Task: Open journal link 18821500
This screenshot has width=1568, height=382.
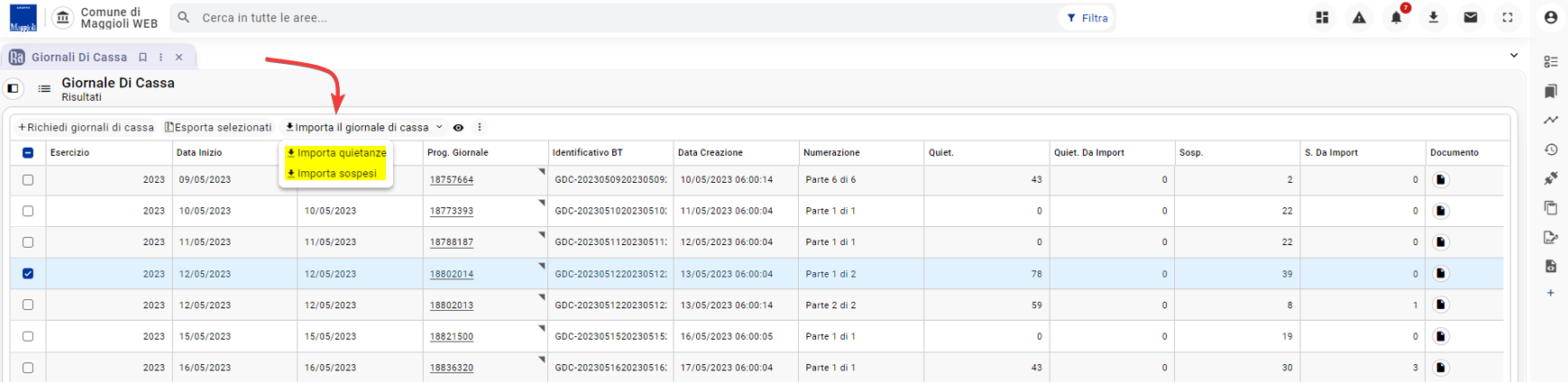Action: coord(452,337)
